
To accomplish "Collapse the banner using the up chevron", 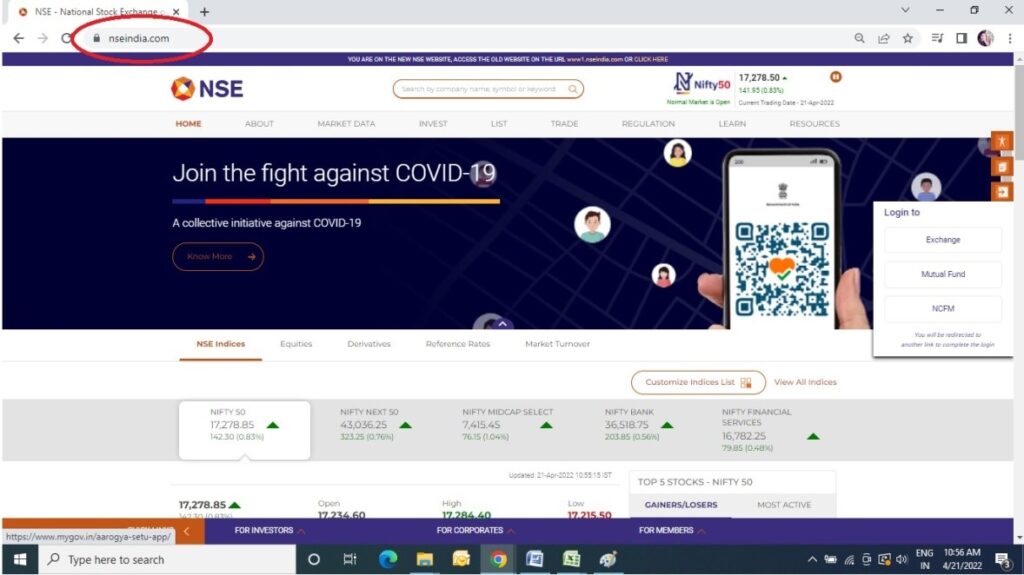I will coord(502,323).
